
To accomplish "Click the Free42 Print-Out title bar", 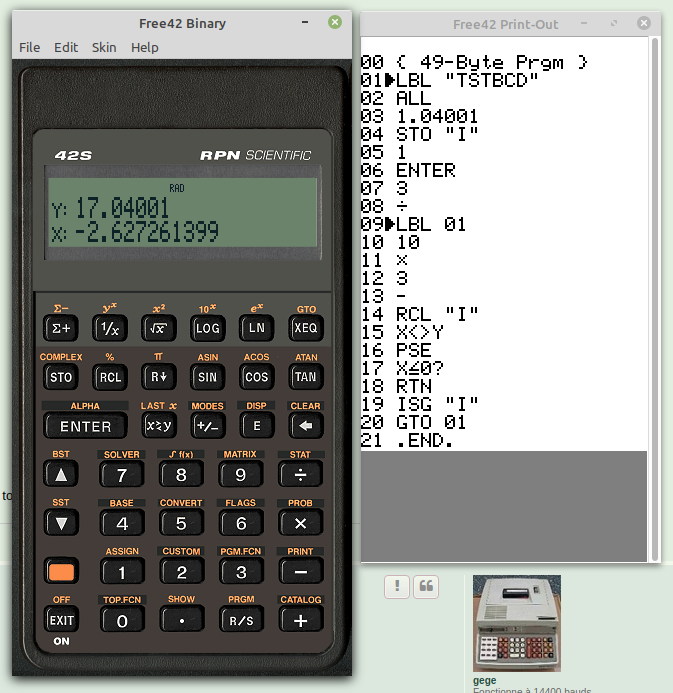I will [x=510, y=24].
